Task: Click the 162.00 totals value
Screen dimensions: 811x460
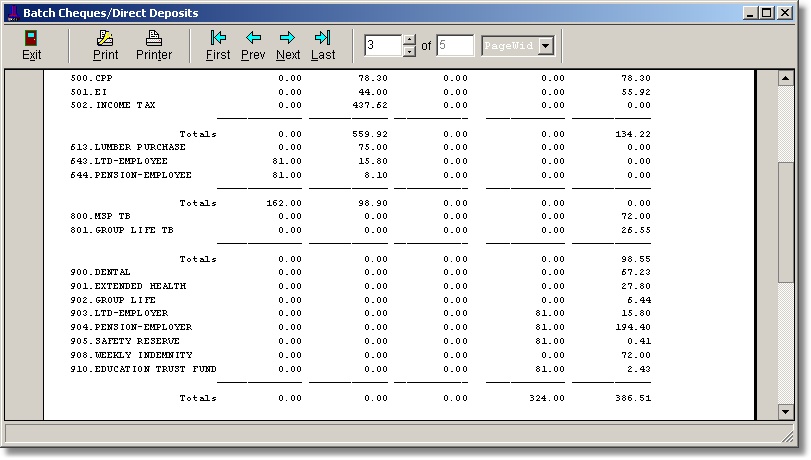Action: [284, 203]
